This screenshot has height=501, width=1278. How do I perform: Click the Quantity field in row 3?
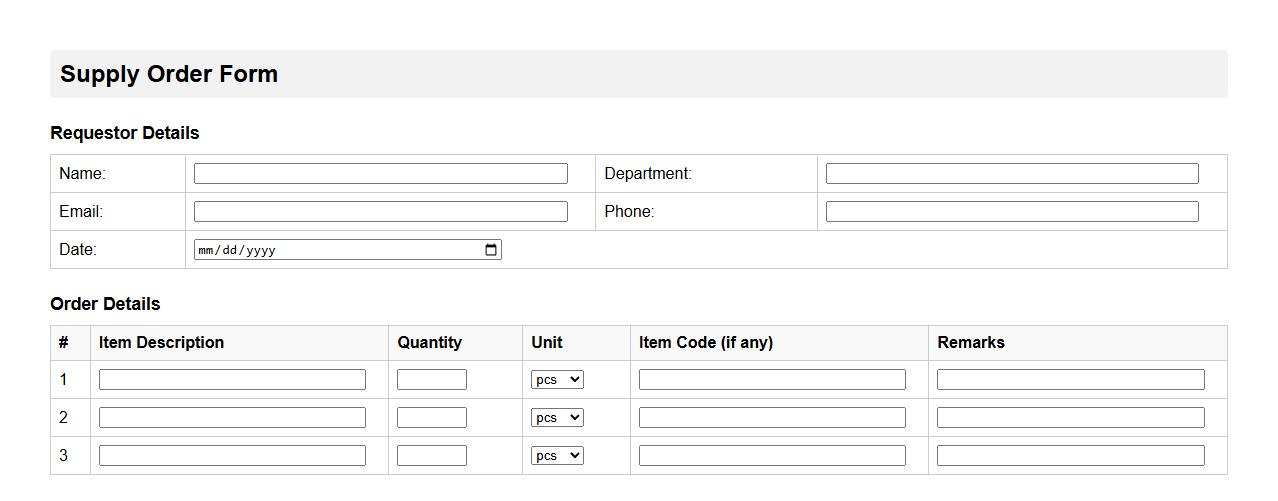click(432, 456)
